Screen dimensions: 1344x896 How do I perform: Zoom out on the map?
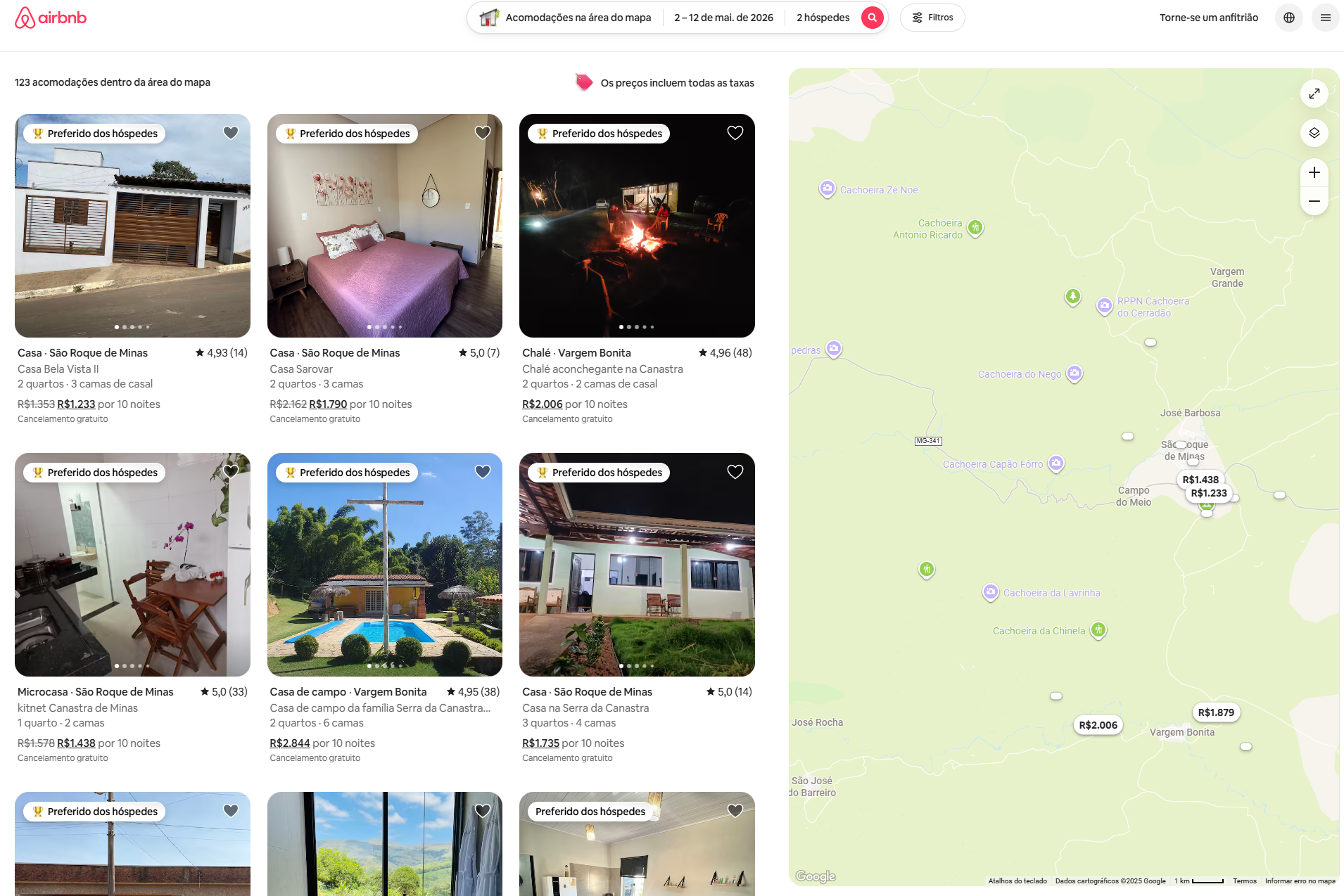1314,201
